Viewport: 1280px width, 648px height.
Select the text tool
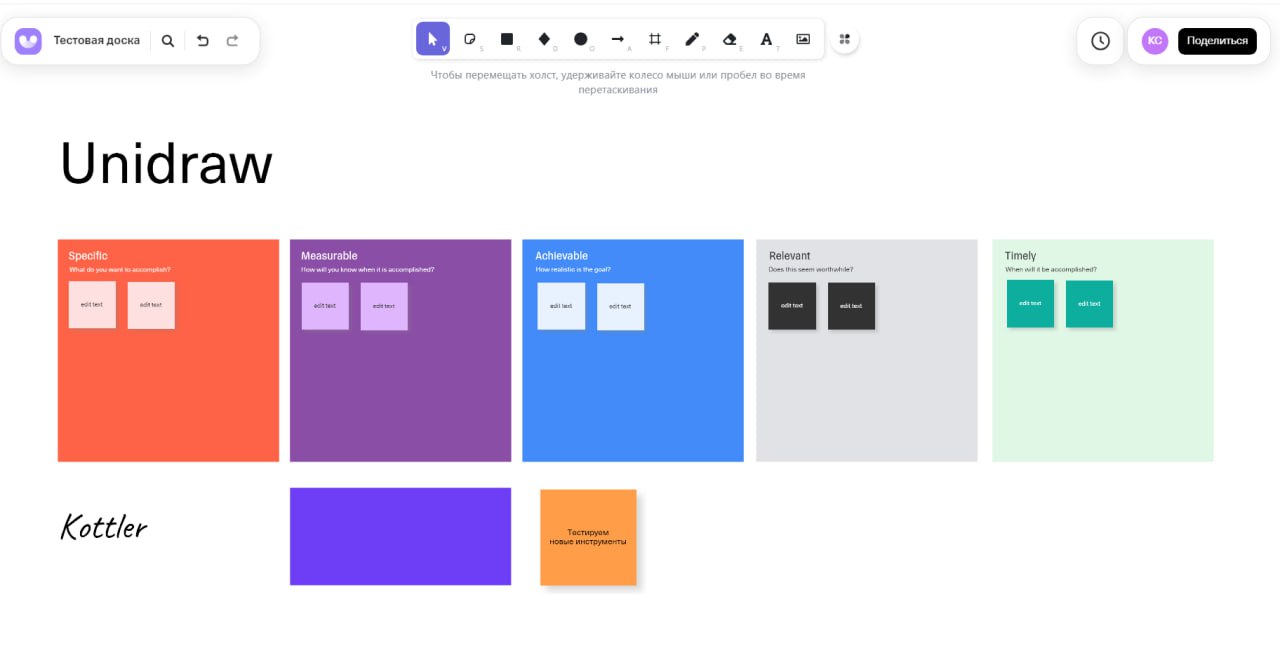[766, 39]
